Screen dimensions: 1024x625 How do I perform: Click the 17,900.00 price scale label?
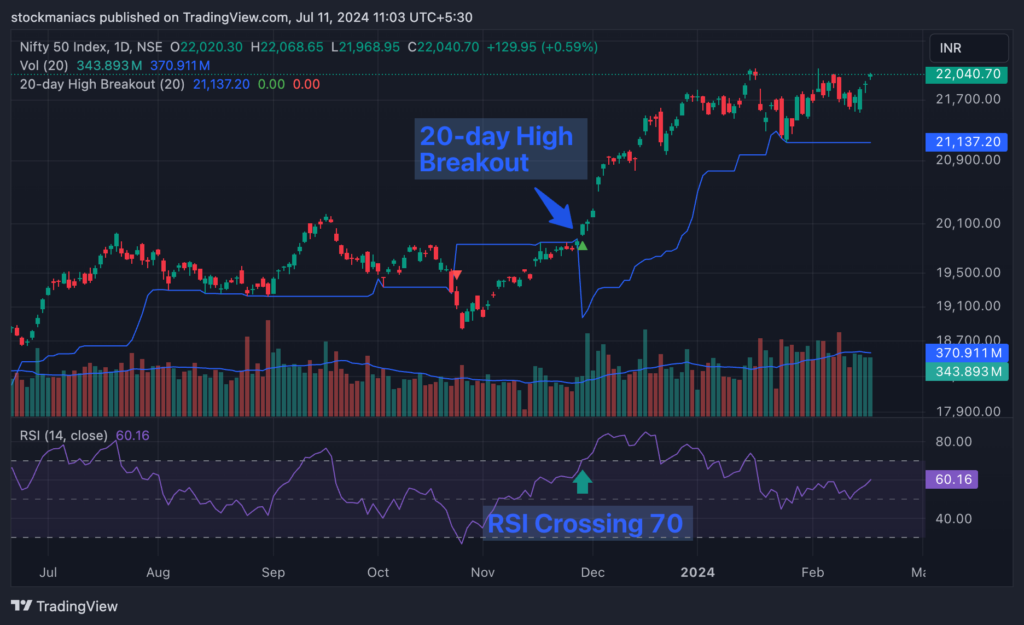[968, 411]
